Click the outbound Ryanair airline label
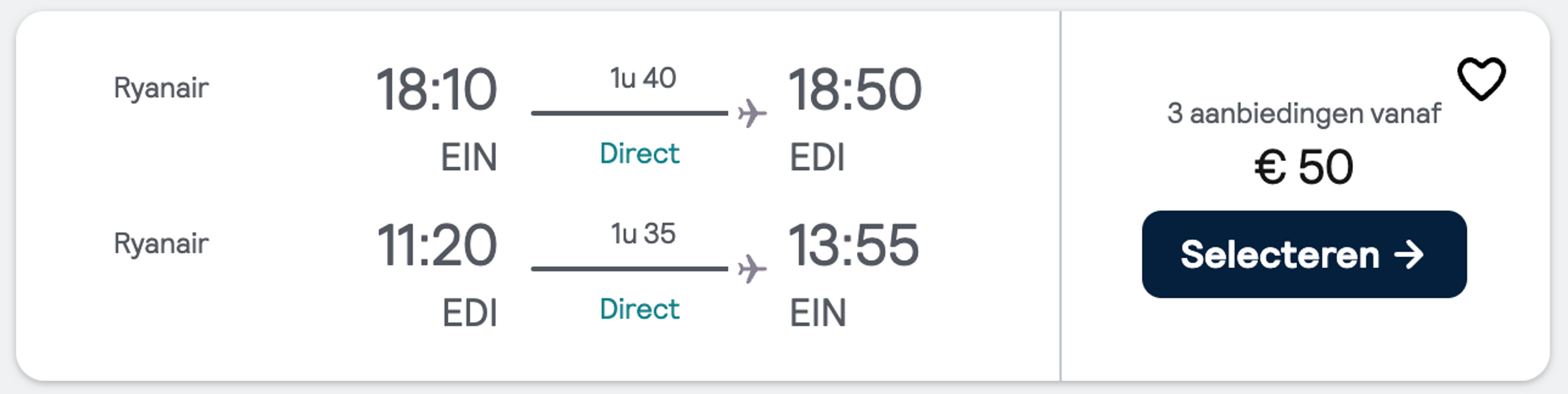Viewport: 1568px width, 394px height. (161, 89)
